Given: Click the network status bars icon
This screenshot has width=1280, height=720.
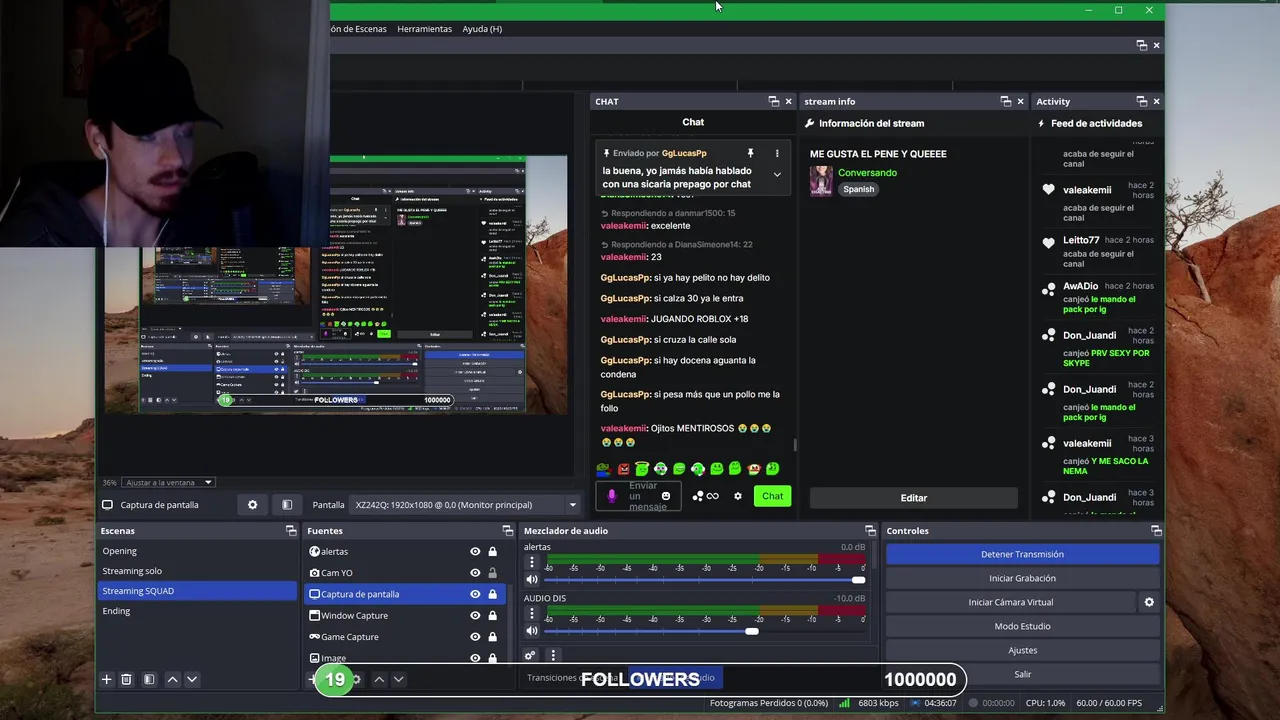Looking at the screenshot, I should pos(845,703).
